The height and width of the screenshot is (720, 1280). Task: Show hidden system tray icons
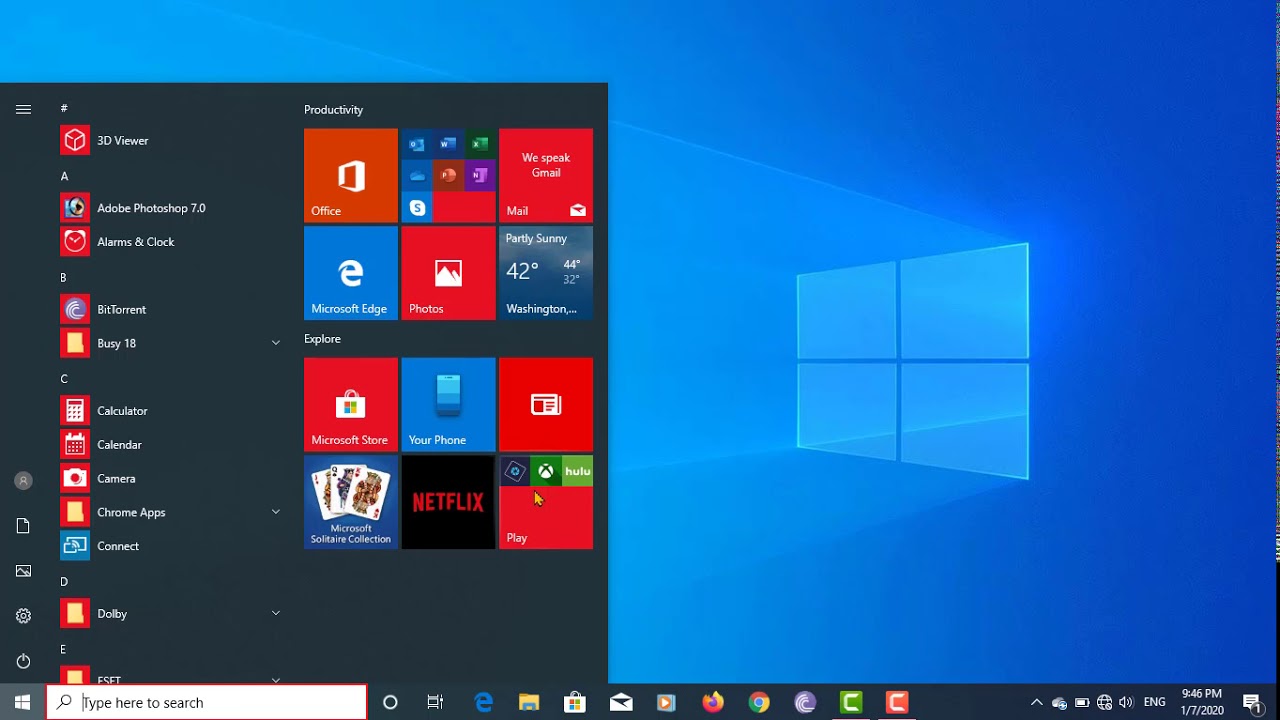coord(1036,703)
